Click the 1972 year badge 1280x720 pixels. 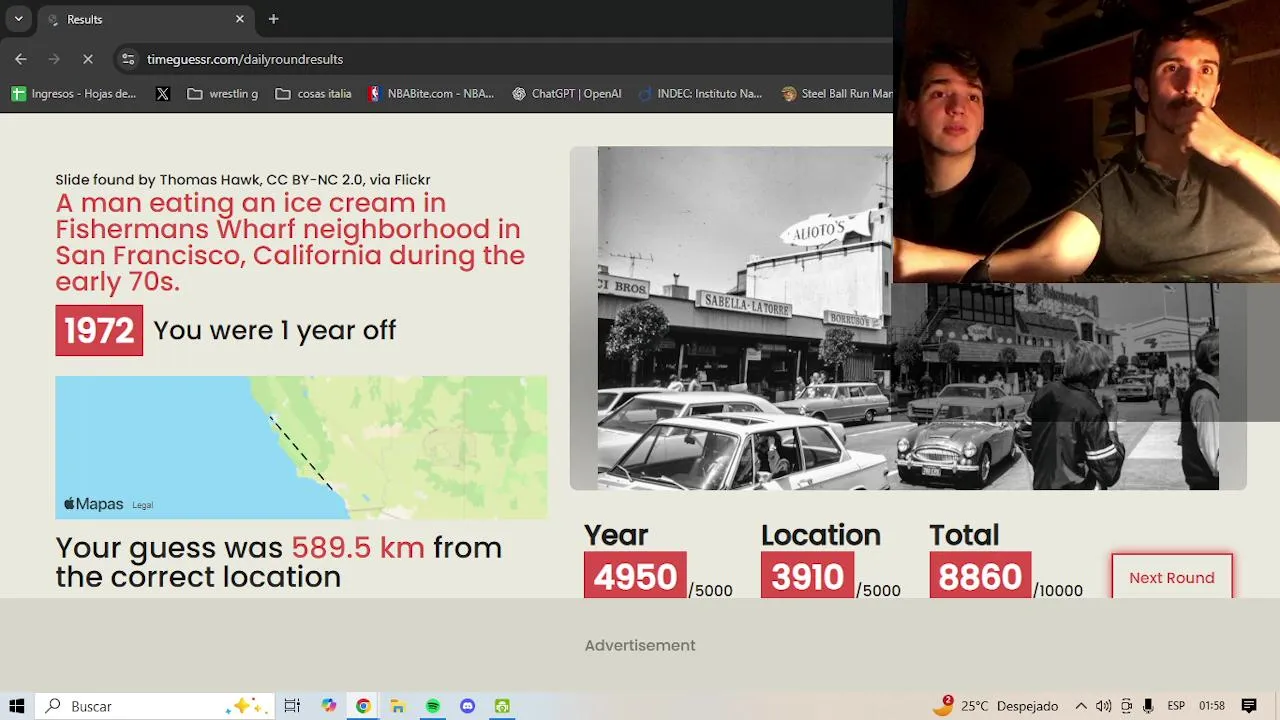tap(99, 330)
